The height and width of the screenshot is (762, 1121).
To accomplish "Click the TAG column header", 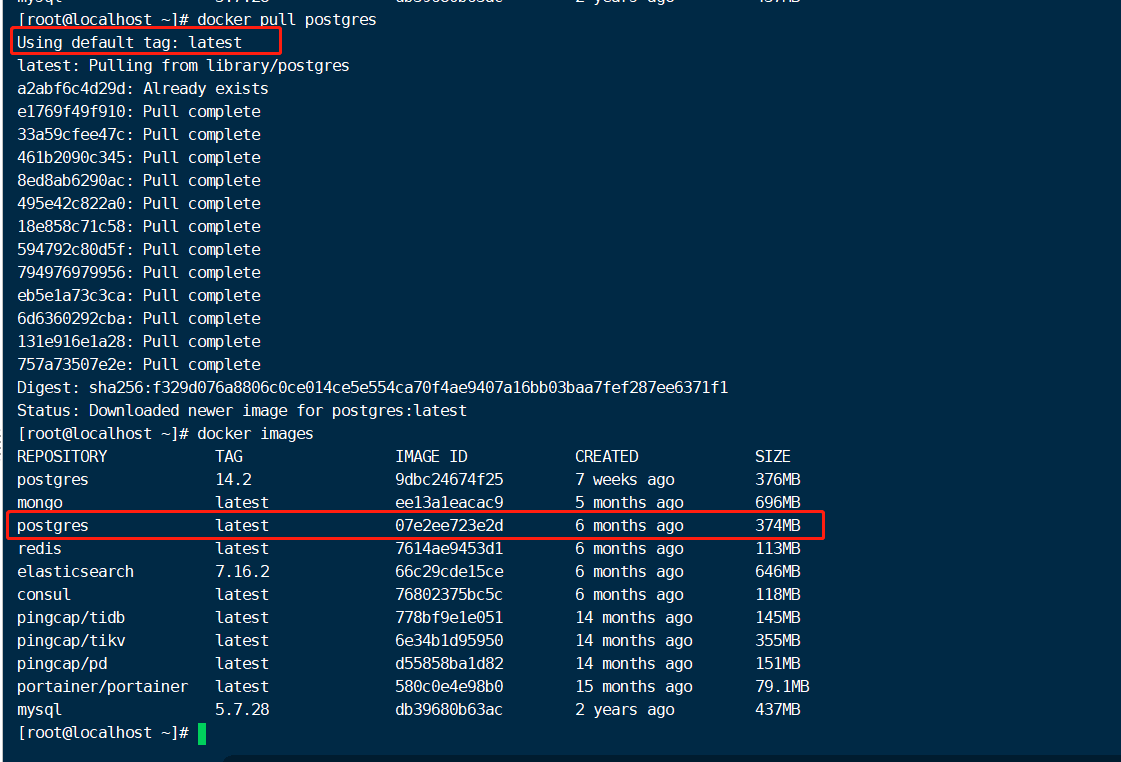I will pyautogui.click(x=229, y=457).
